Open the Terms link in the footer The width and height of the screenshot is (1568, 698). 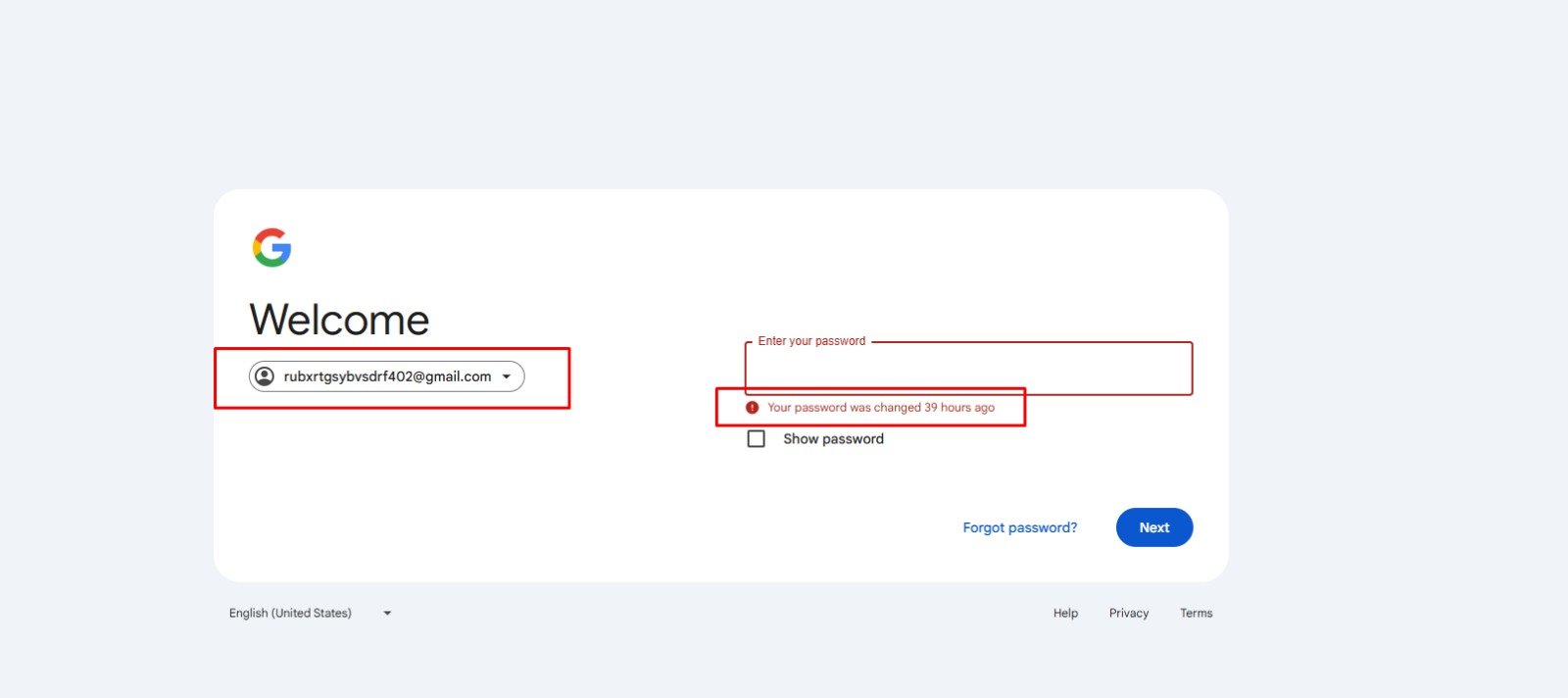point(1196,613)
